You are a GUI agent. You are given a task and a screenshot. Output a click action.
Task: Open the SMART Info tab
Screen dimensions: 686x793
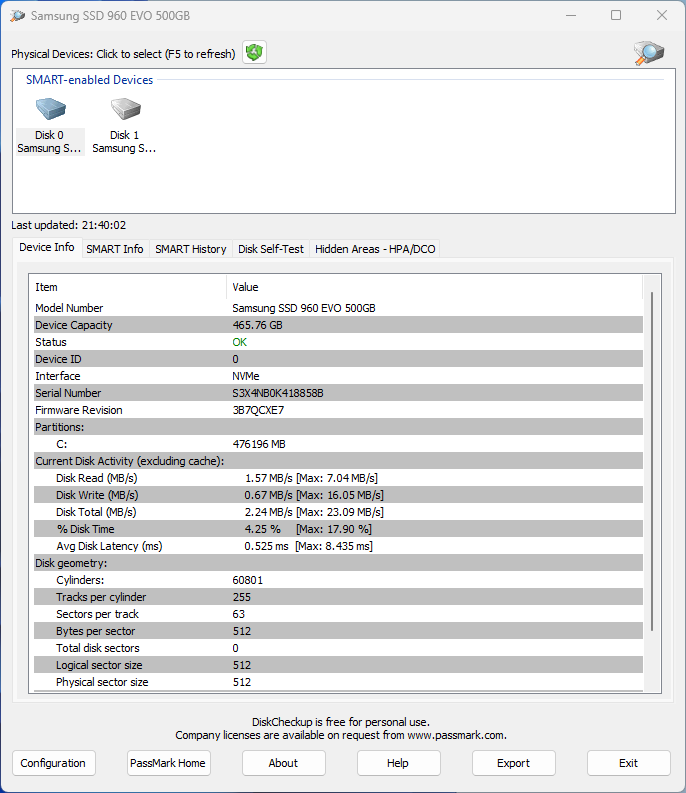pos(115,249)
